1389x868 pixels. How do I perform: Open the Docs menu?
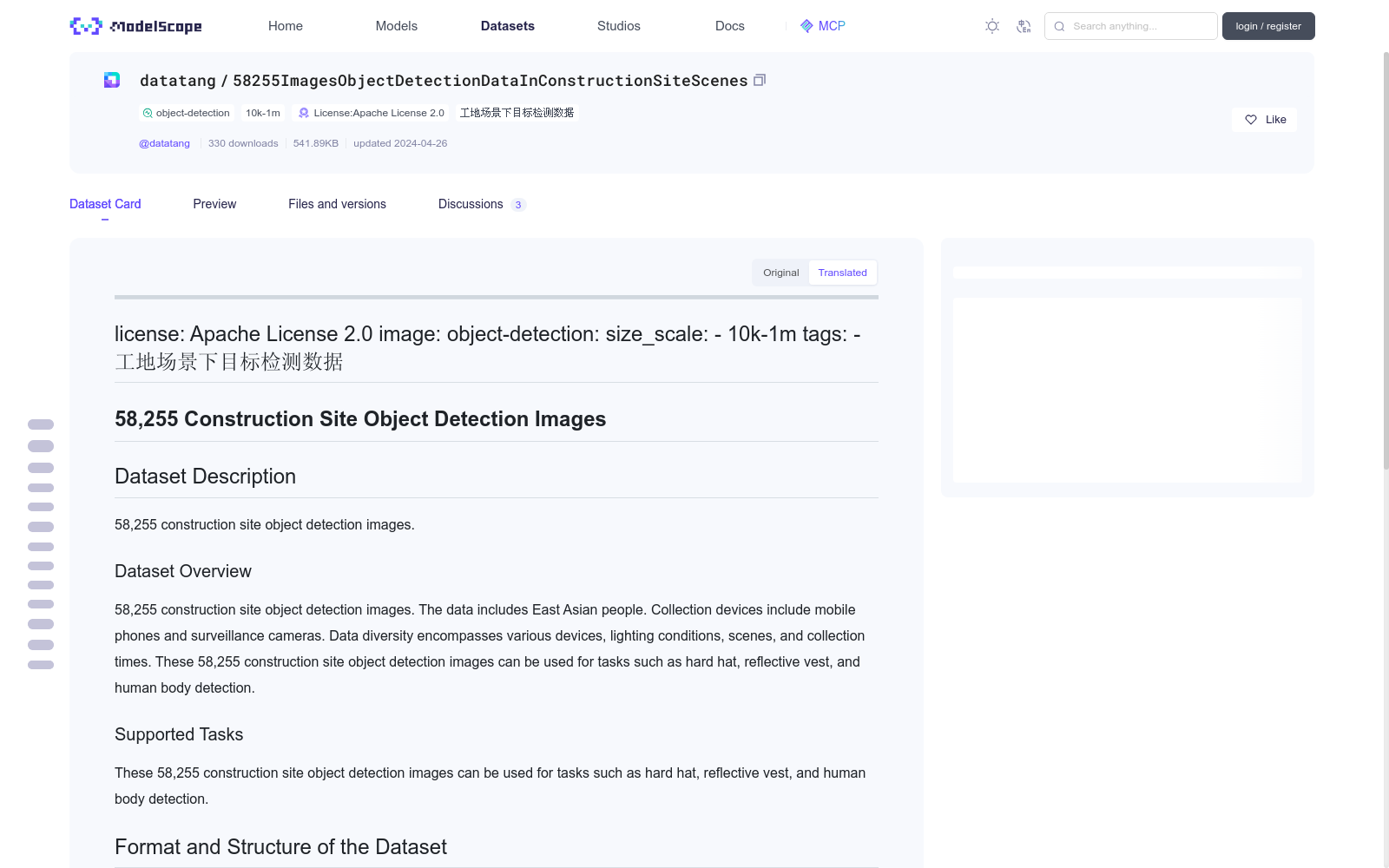pyautogui.click(x=730, y=26)
